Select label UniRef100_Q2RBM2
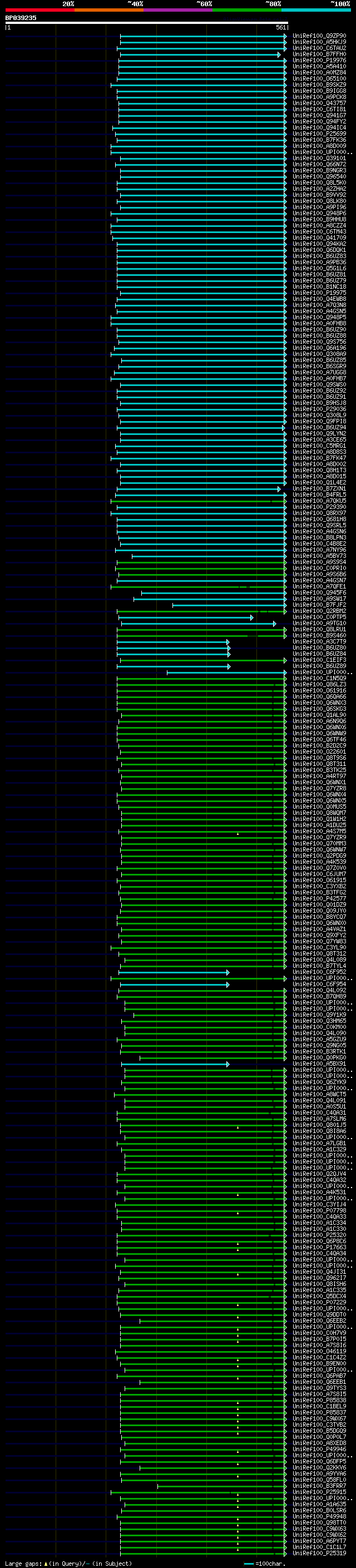Viewport: 356px width, 1568px height. [x=319, y=611]
